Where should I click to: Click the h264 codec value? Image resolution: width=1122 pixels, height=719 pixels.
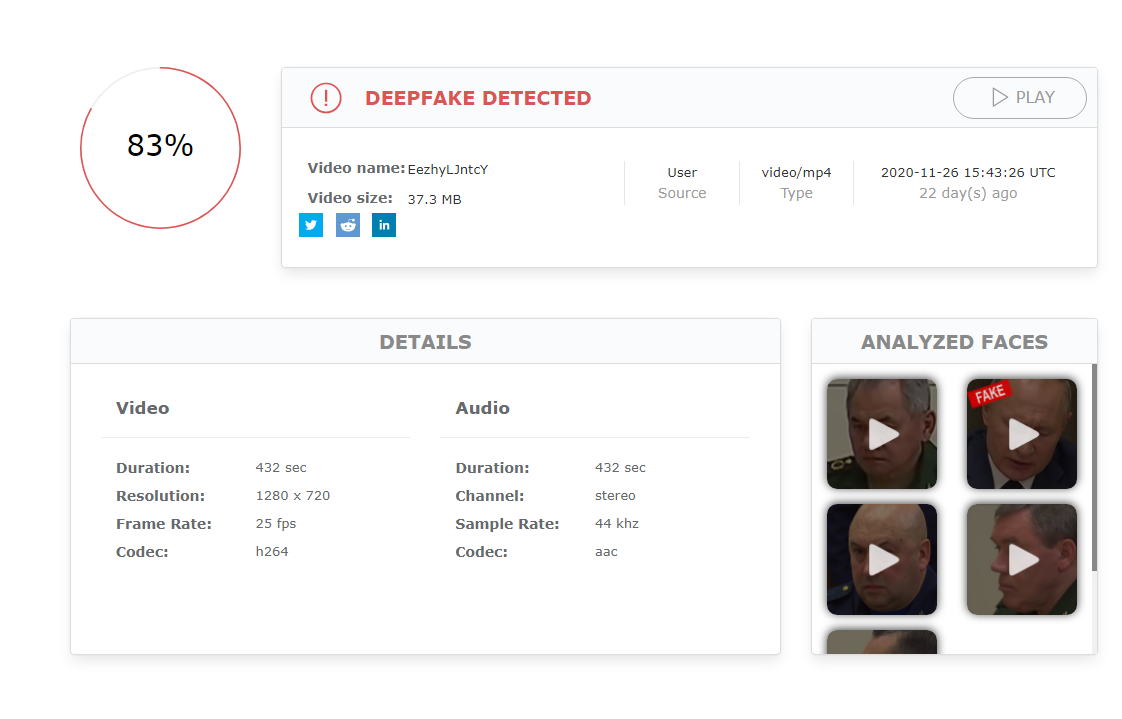(272, 552)
